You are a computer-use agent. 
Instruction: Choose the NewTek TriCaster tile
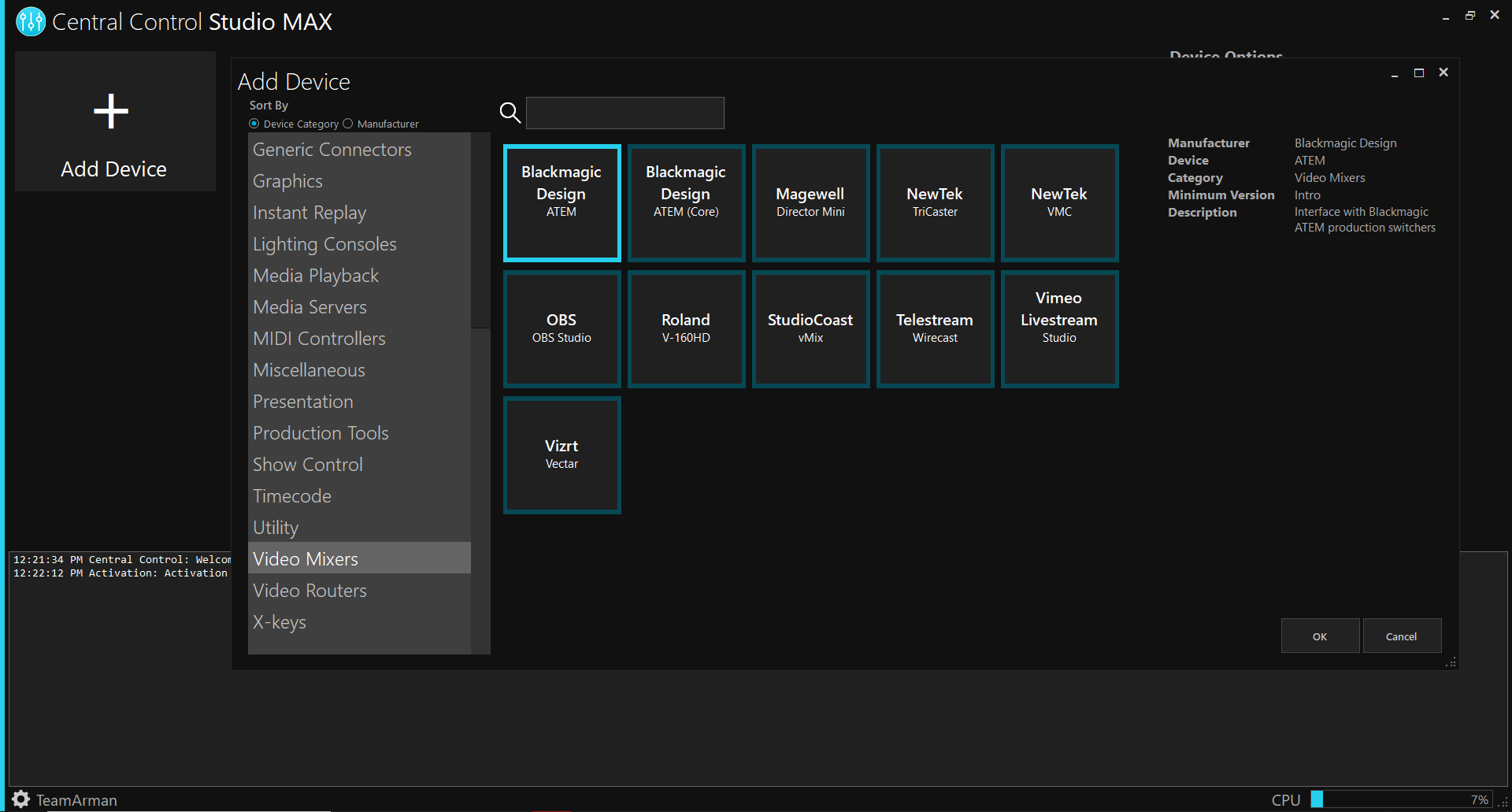click(x=935, y=203)
